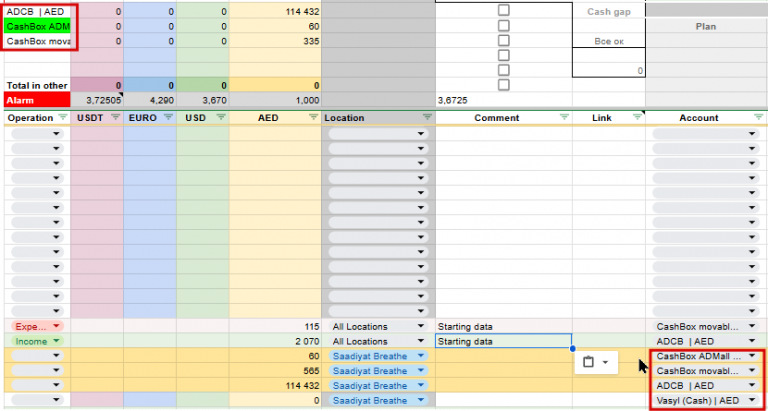Viewport: 768px width, 411px height.
Task: Open the Comment column filter icon
Action: [x=564, y=118]
